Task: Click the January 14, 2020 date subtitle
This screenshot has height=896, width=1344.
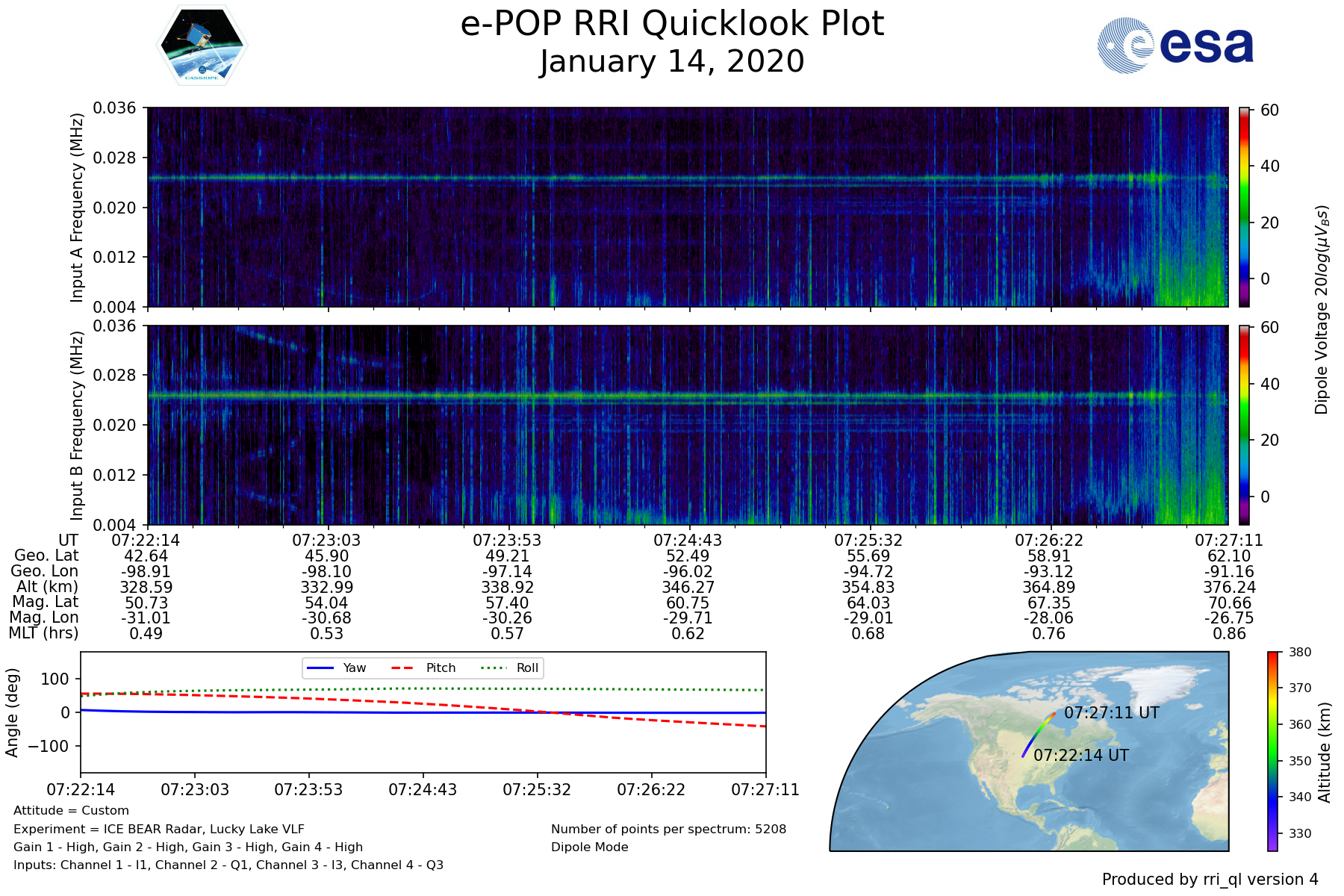Action: 672,61
